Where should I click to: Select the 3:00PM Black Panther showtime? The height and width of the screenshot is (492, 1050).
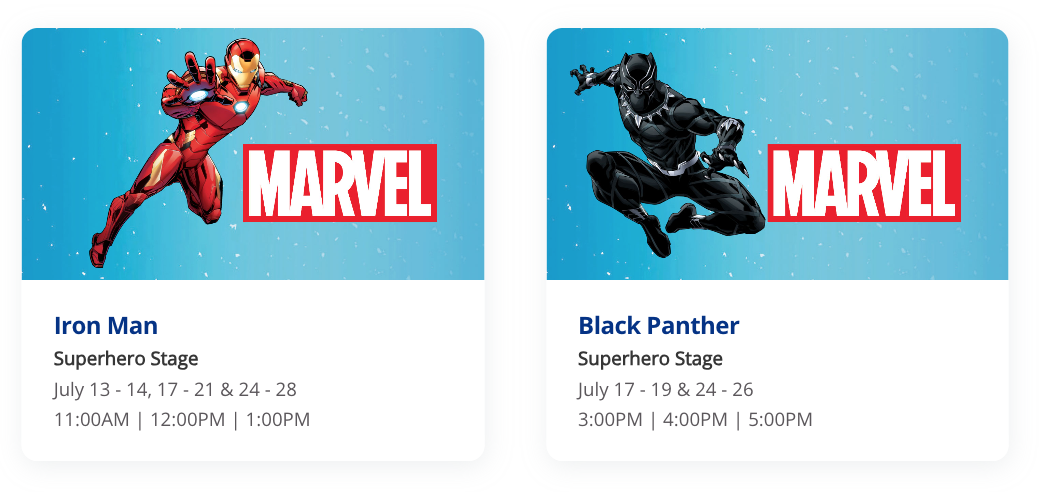point(610,420)
